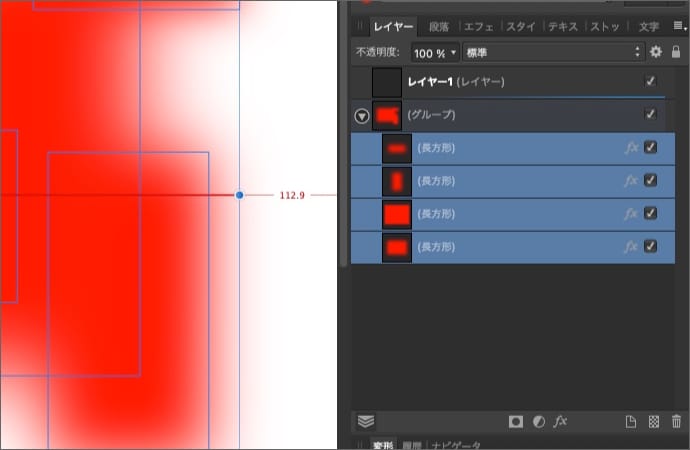Switch to the 文字 tab

(x=648, y=27)
